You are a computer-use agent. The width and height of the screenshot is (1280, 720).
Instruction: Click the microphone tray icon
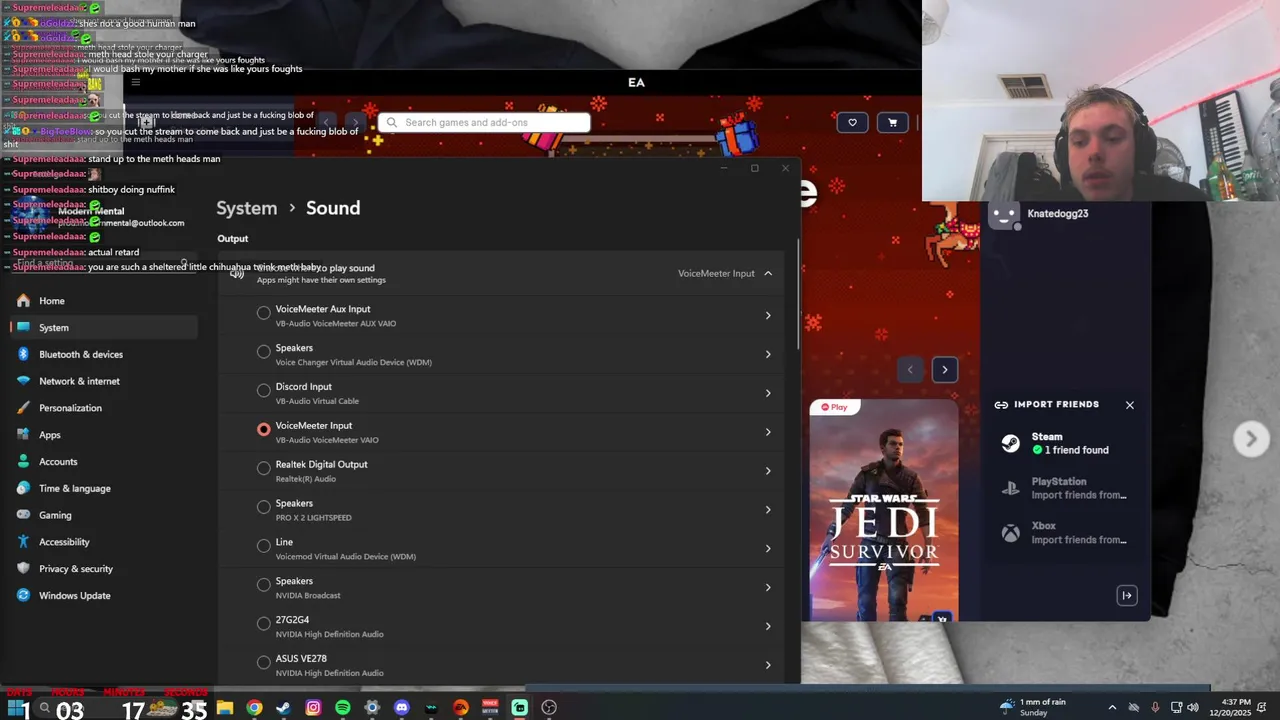point(1155,708)
